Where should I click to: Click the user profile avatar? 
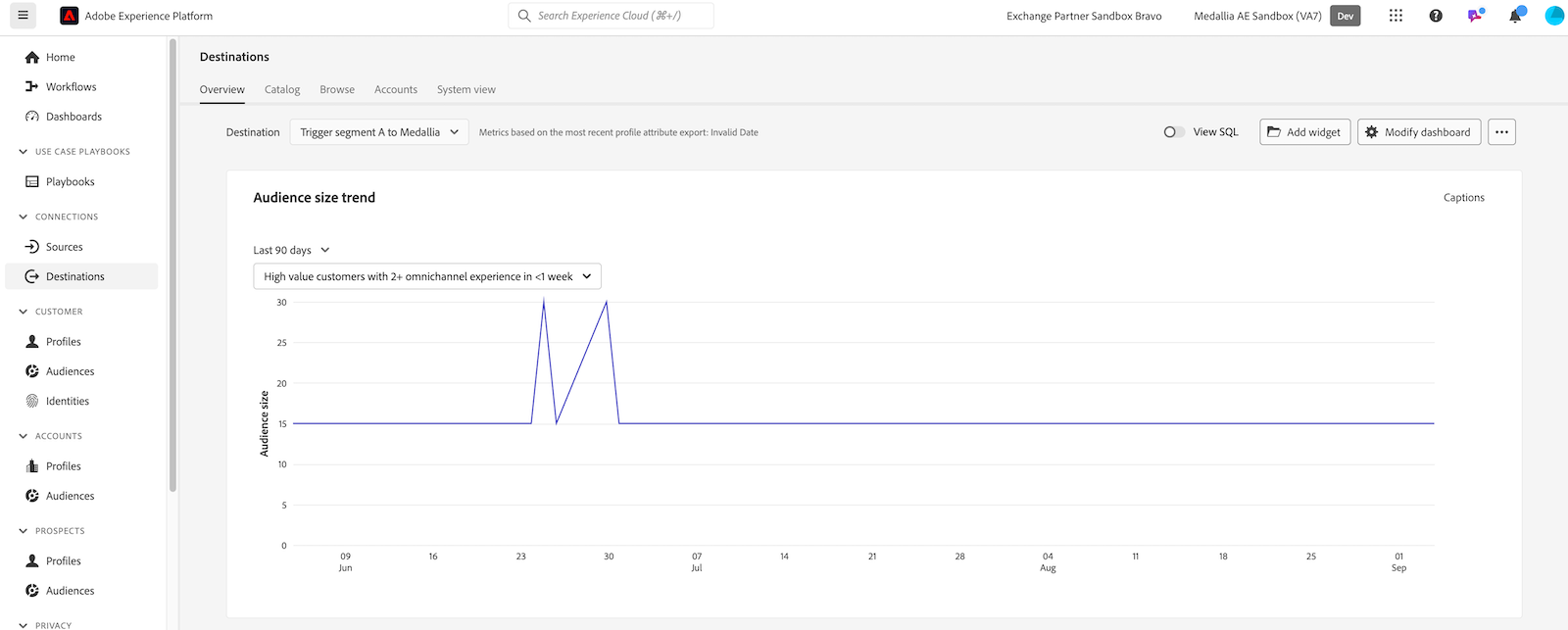[1553, 16]
